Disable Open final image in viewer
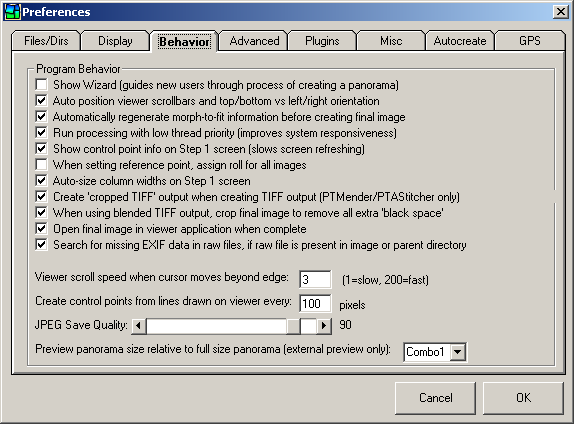Image resolution: width=574 pixels, height=424 pixels. coord(41,229)
